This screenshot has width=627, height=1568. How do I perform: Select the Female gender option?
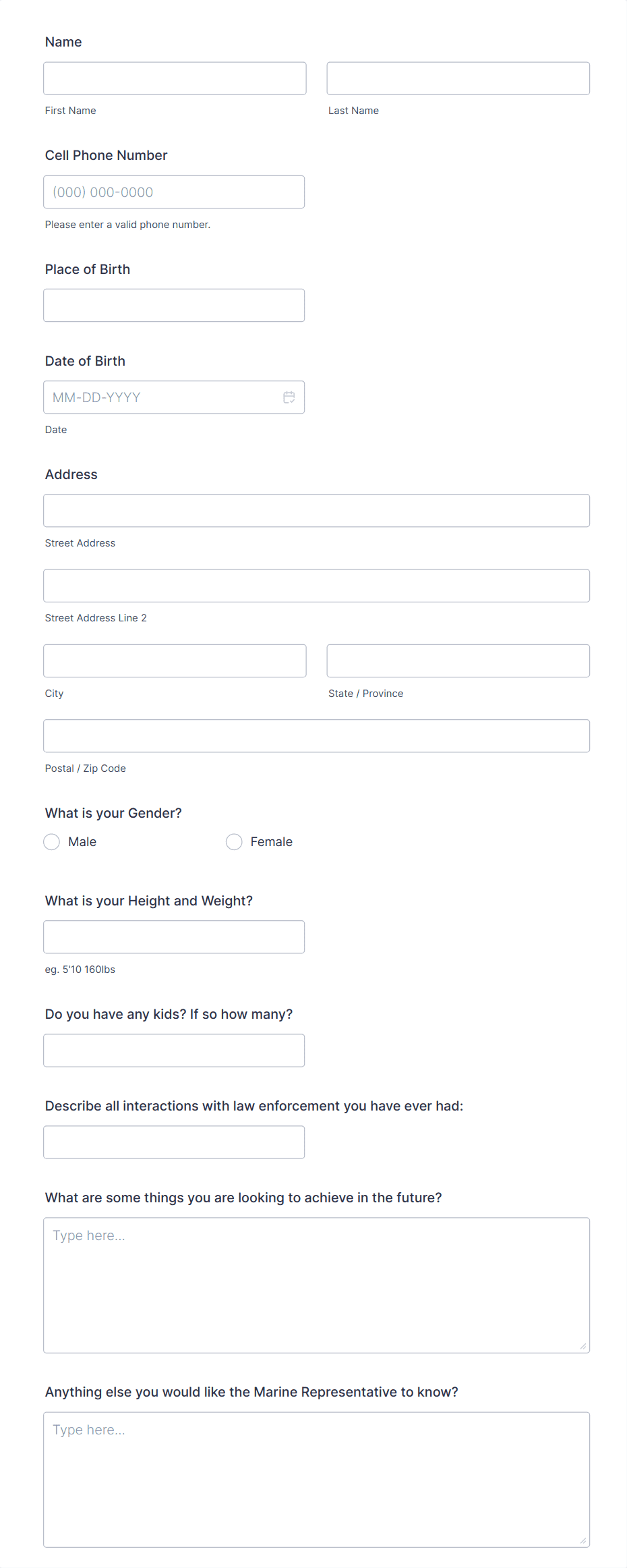[234, 842]
